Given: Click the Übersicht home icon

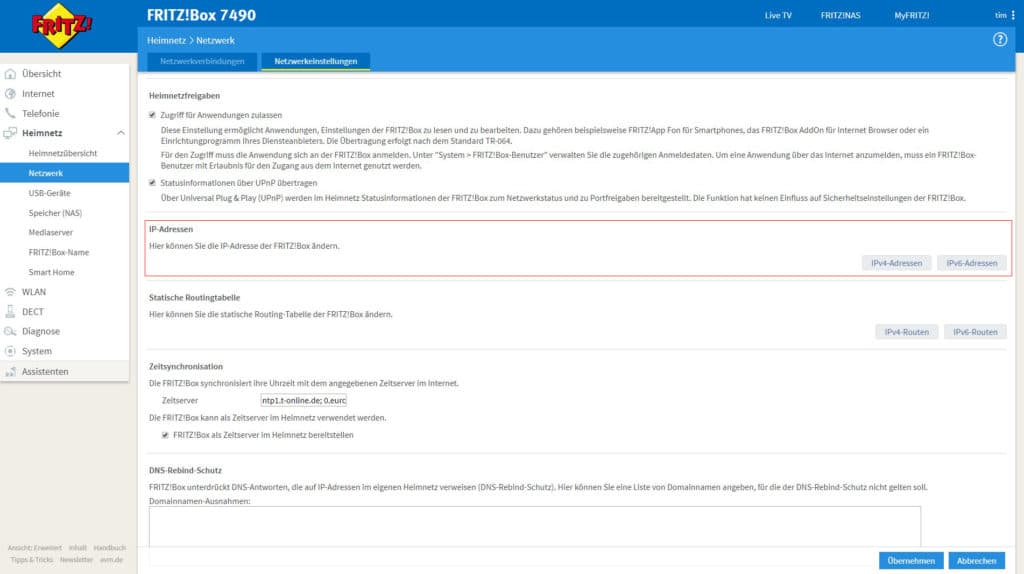Looking at the screenshot, I should [x=10, y=74].
